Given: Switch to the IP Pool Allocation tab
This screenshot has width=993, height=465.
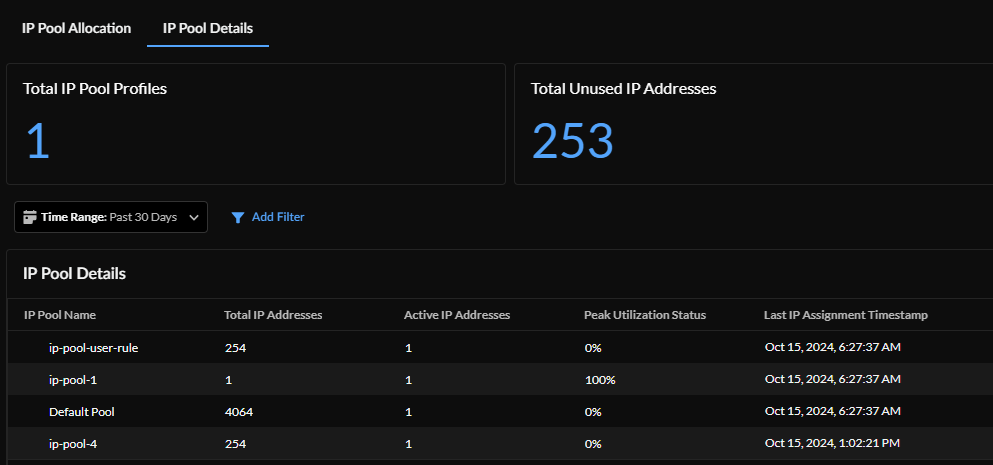Looking at the screenshot, I should coord(76,28).
